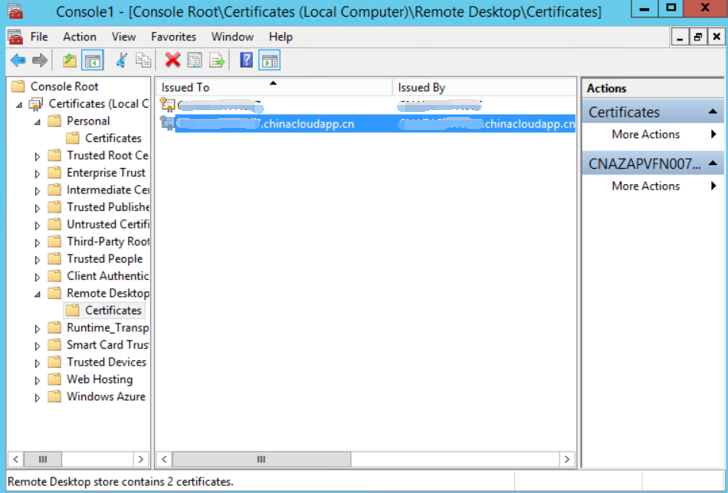Toggle Show/Hide Console Tree toolbar button
728x493 pixels.
click(92, 61)
